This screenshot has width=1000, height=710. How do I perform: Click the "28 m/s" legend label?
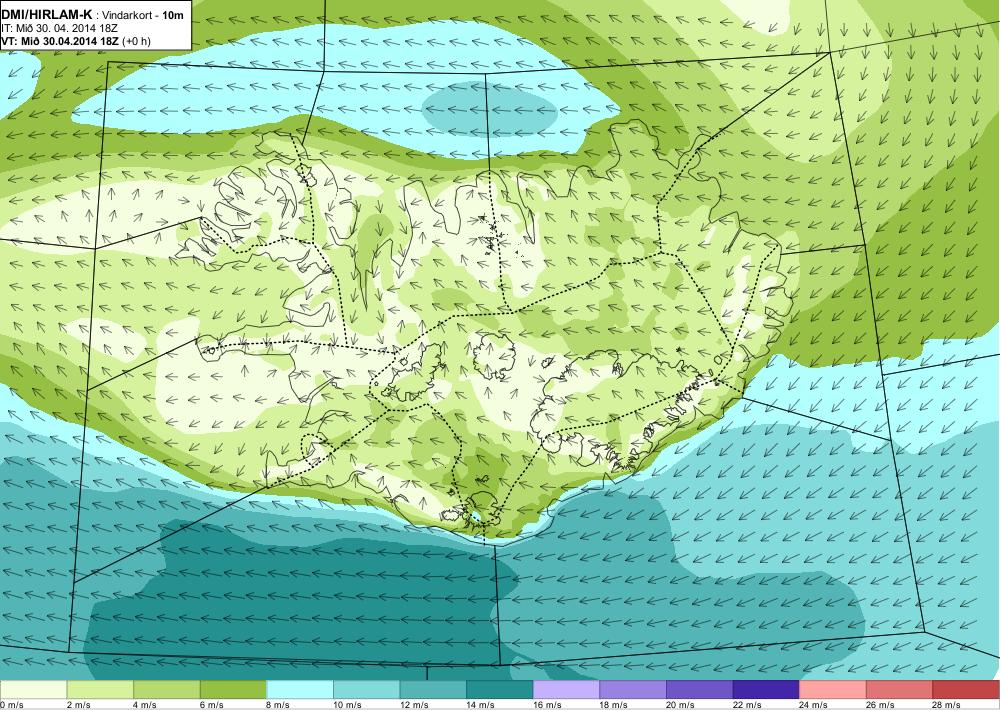pyautogui.click(x=947, y=705)
